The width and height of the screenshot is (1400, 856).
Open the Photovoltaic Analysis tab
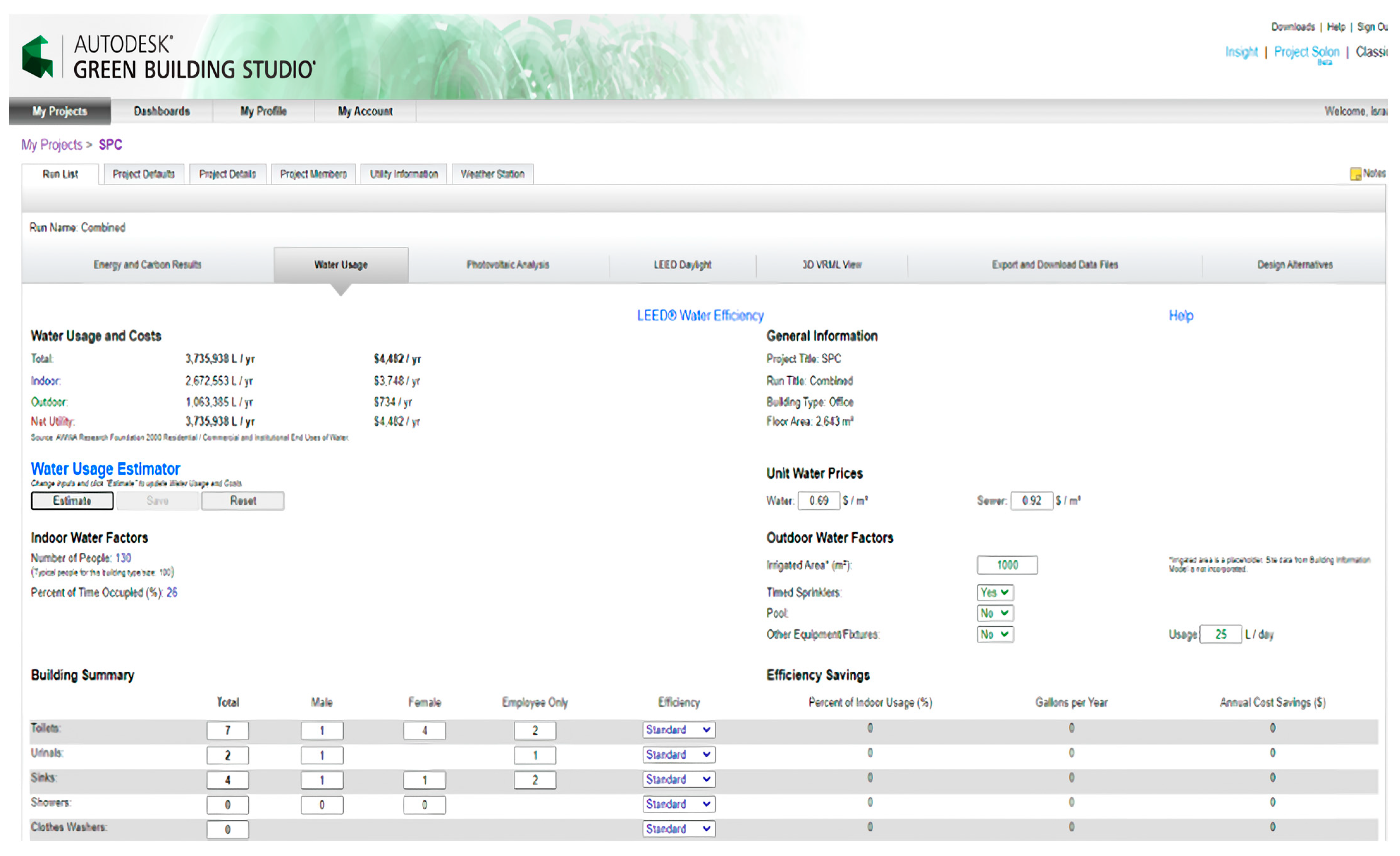(x=507, y=265)
